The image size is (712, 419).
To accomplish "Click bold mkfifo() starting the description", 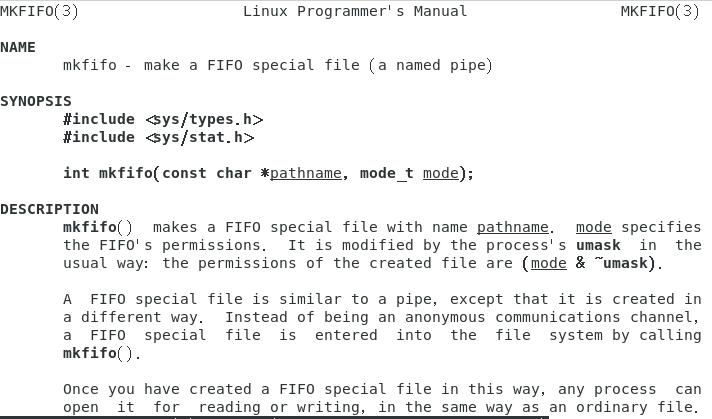I will (98, 227).
